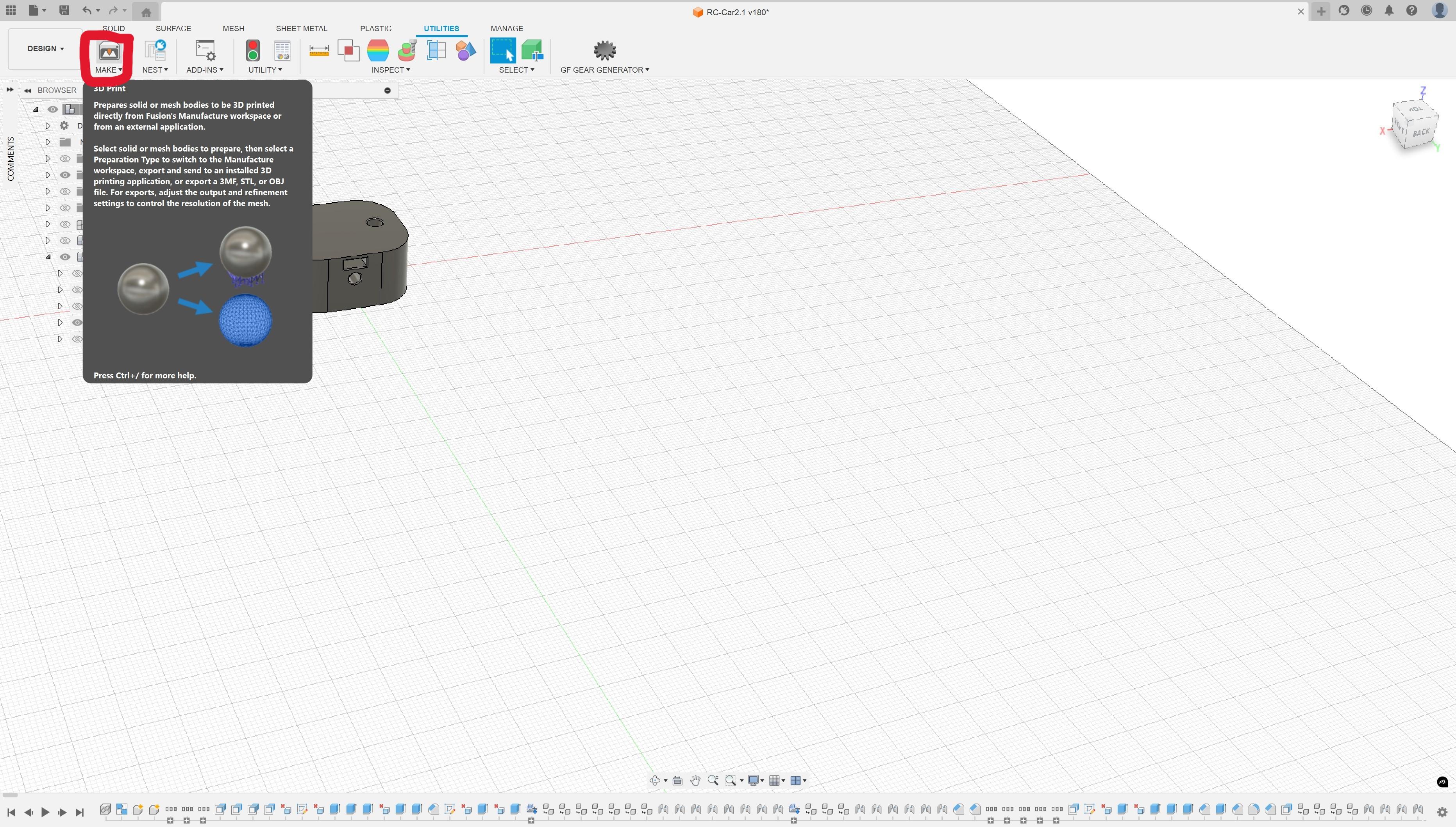Open the 3D Print tool in Make
The height and width of the screenshot is (827, 1456).
109,52
